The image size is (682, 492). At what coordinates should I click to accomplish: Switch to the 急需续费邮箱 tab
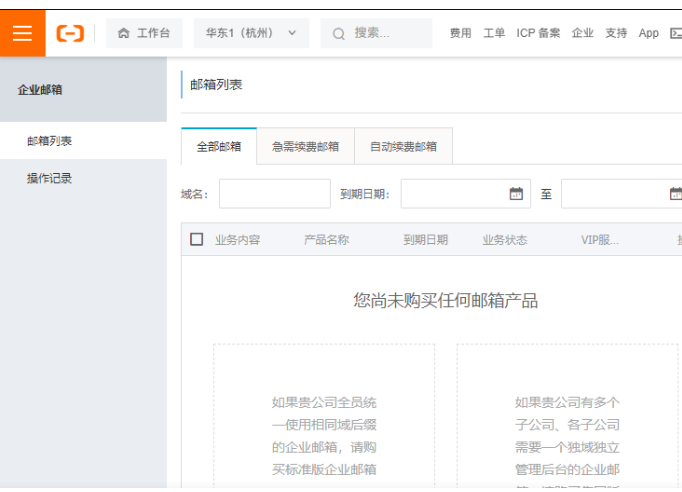click(305, 146)
